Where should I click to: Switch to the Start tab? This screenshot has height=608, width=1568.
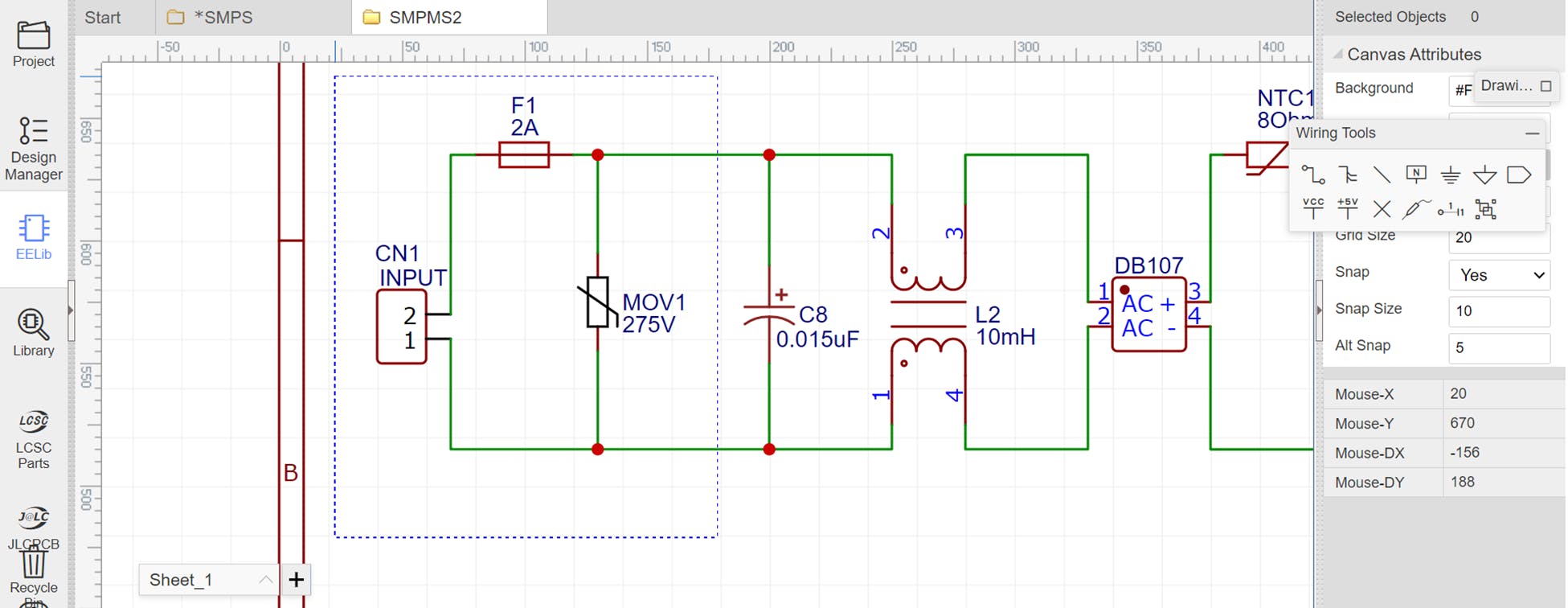[x=103, y=18]
